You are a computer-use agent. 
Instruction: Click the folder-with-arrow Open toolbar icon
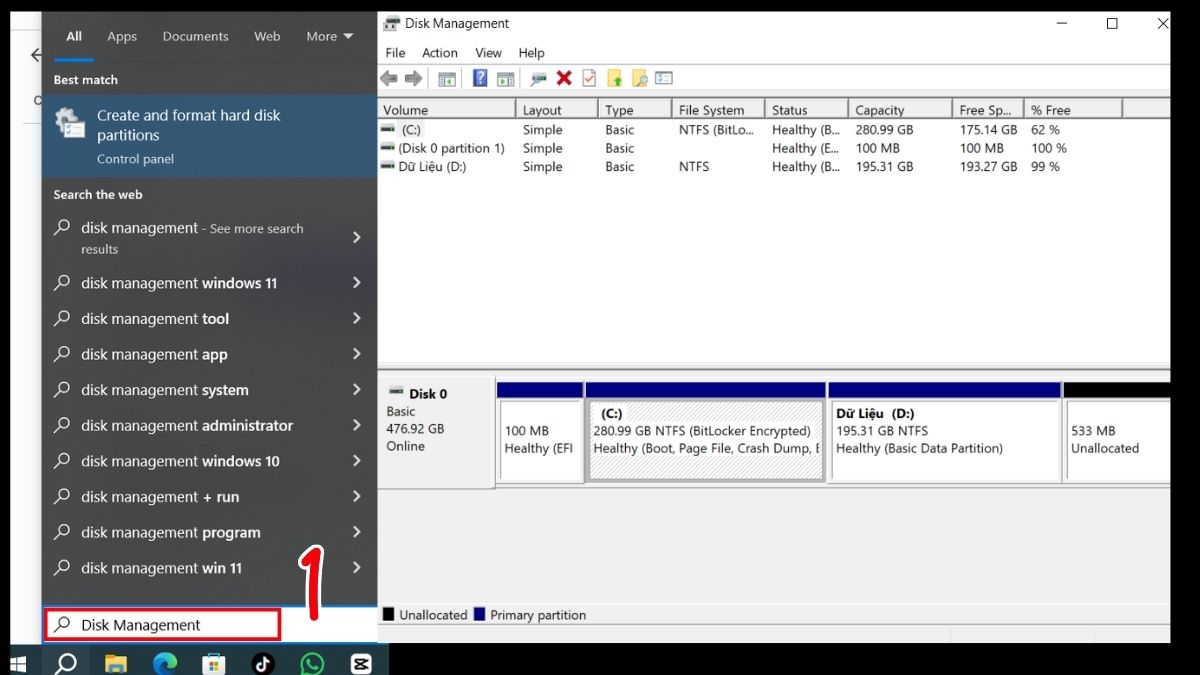(x=616, y=78)
